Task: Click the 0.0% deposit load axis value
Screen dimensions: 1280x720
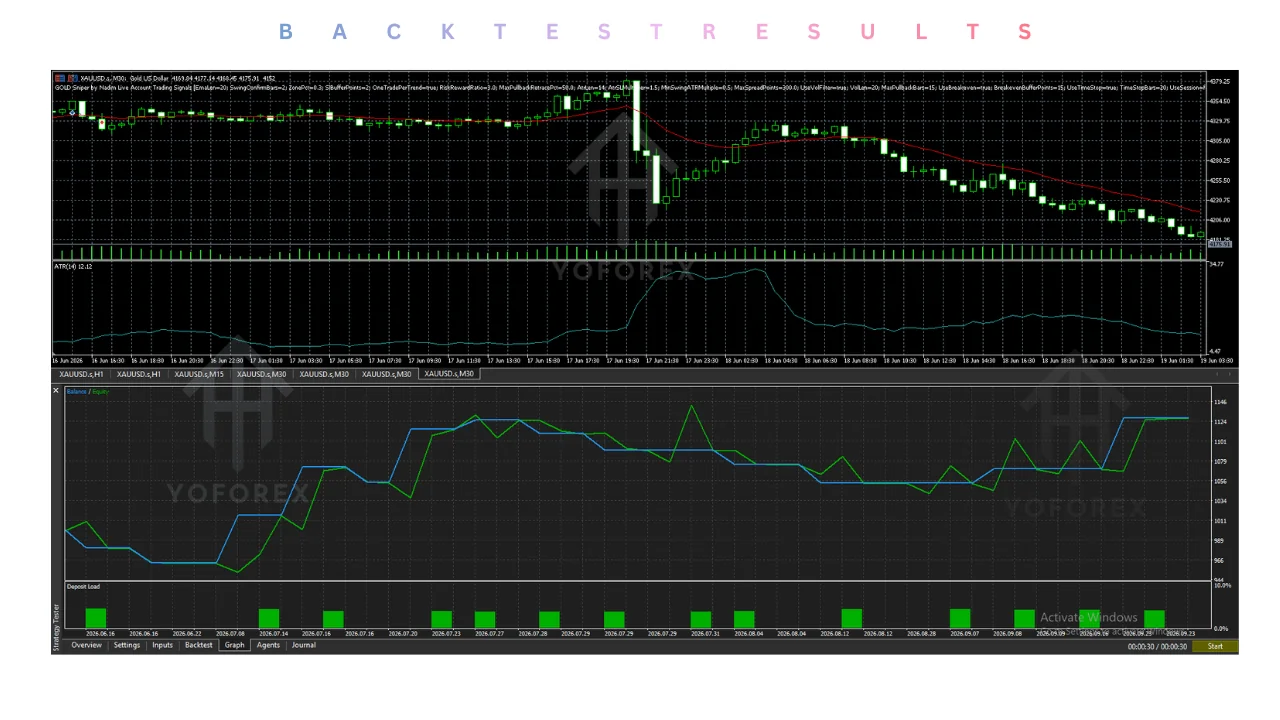Action: click(x=1222, y=628)
